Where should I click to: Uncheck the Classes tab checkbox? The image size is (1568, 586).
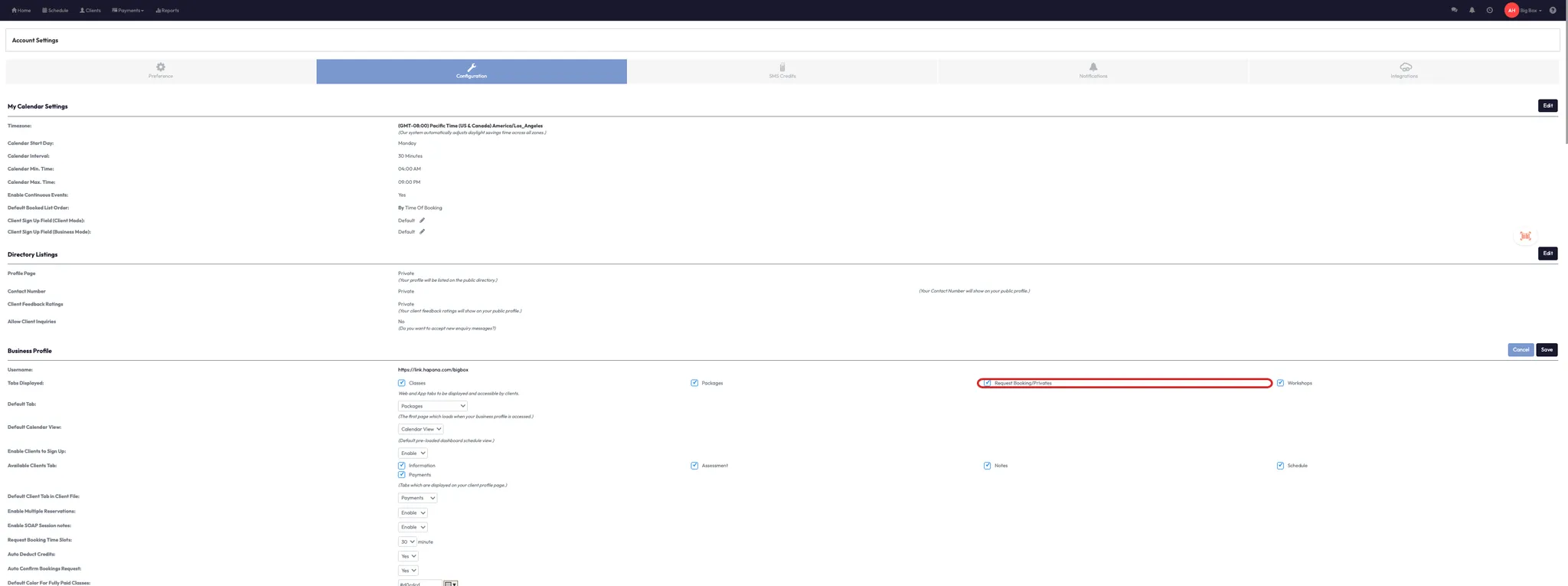(x=401, y=383)
